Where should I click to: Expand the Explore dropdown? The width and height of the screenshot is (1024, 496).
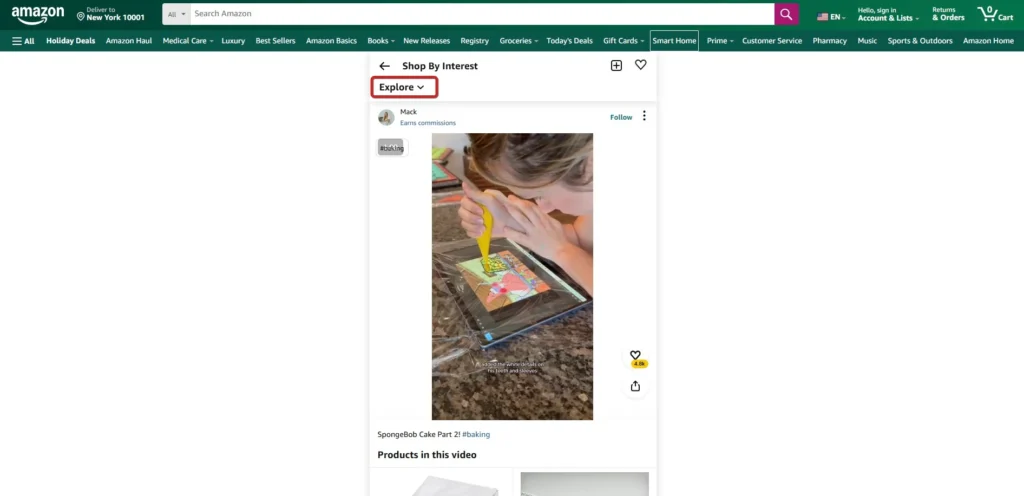pos(402,87)
